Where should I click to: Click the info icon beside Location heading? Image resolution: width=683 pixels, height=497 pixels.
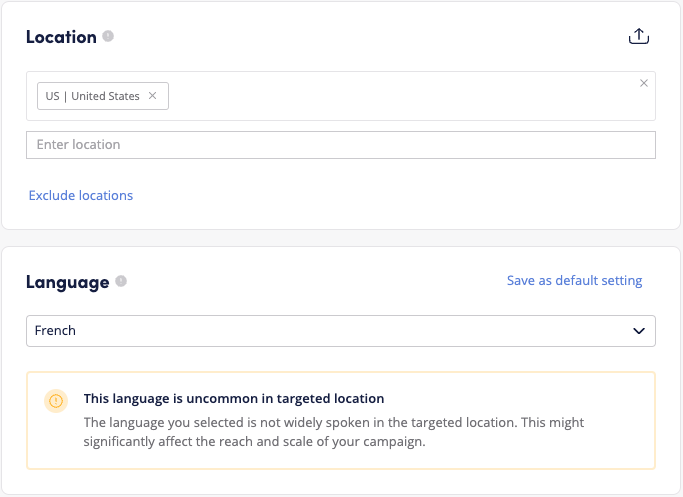pyautogui.click(x=108, y=37)
